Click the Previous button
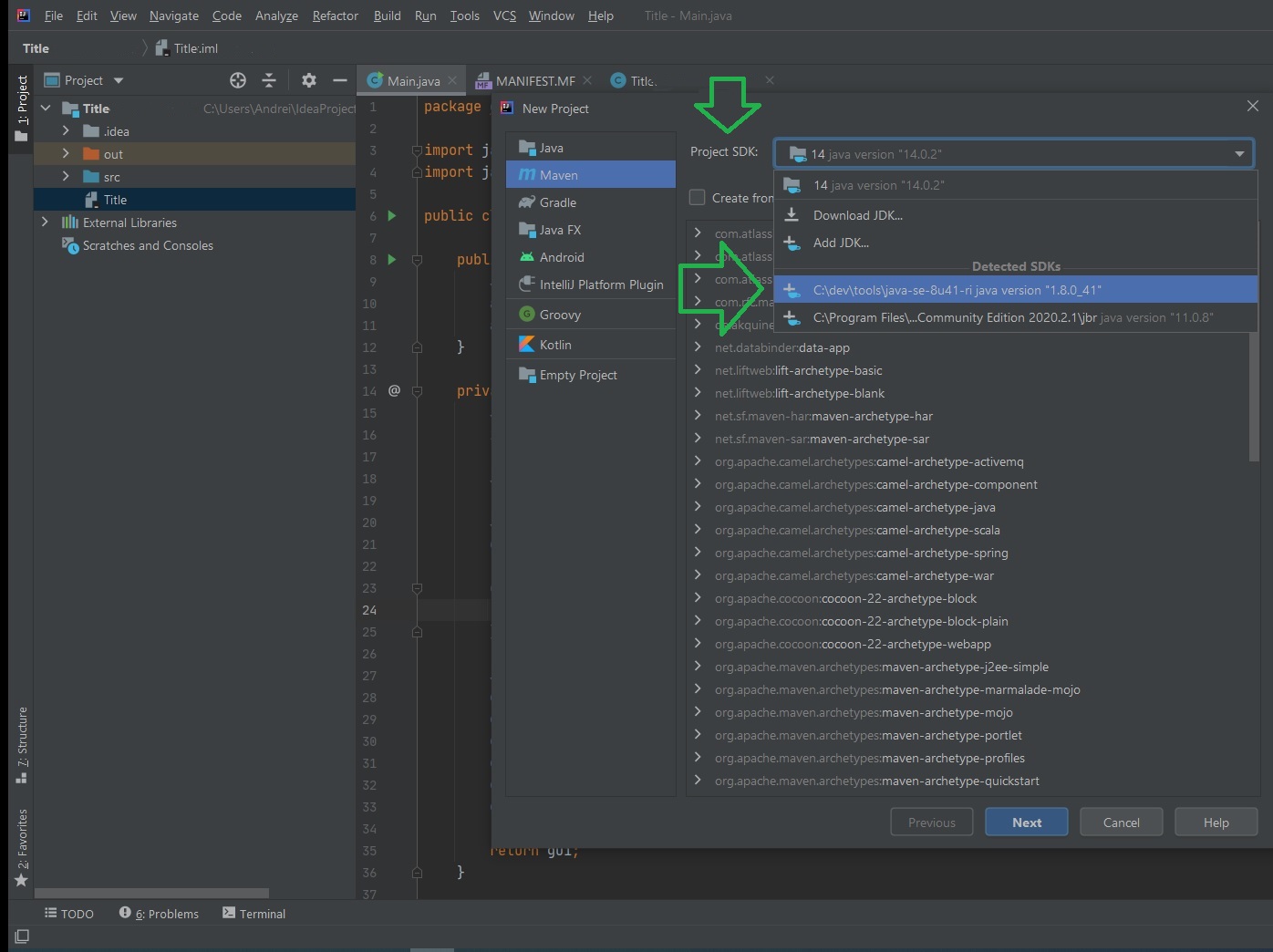The width and height of the screenshot is (1273, 952). [x=932, y=823]
